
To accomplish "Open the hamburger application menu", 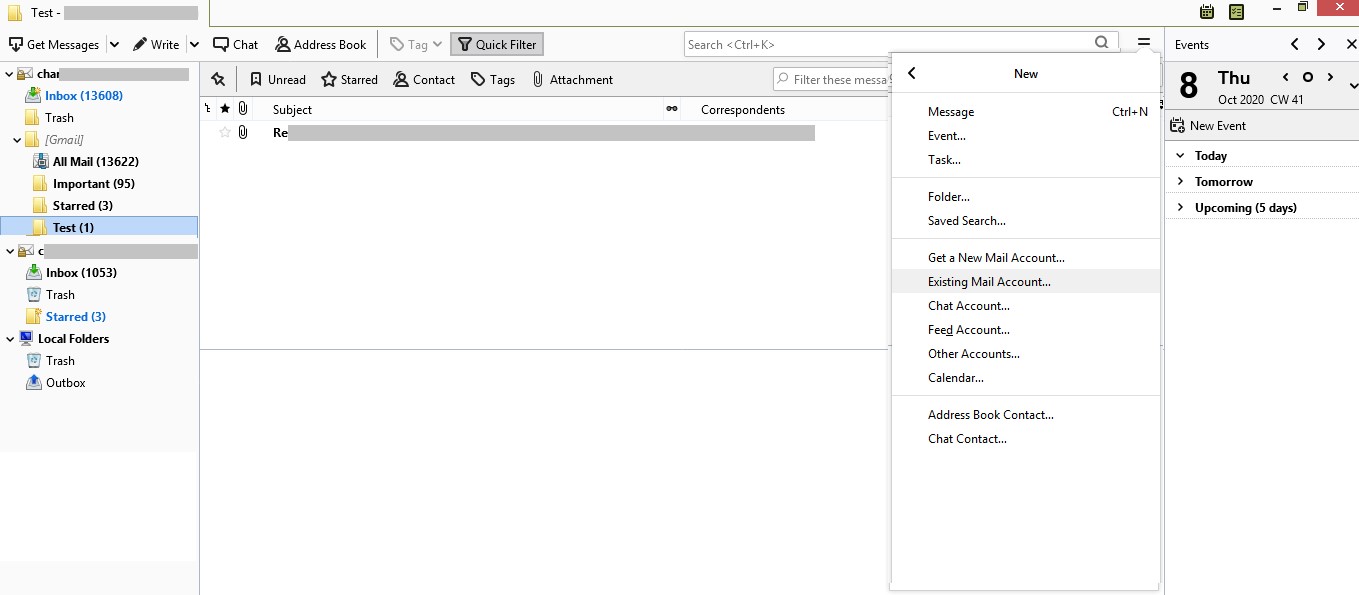I will click(1144, 44).
